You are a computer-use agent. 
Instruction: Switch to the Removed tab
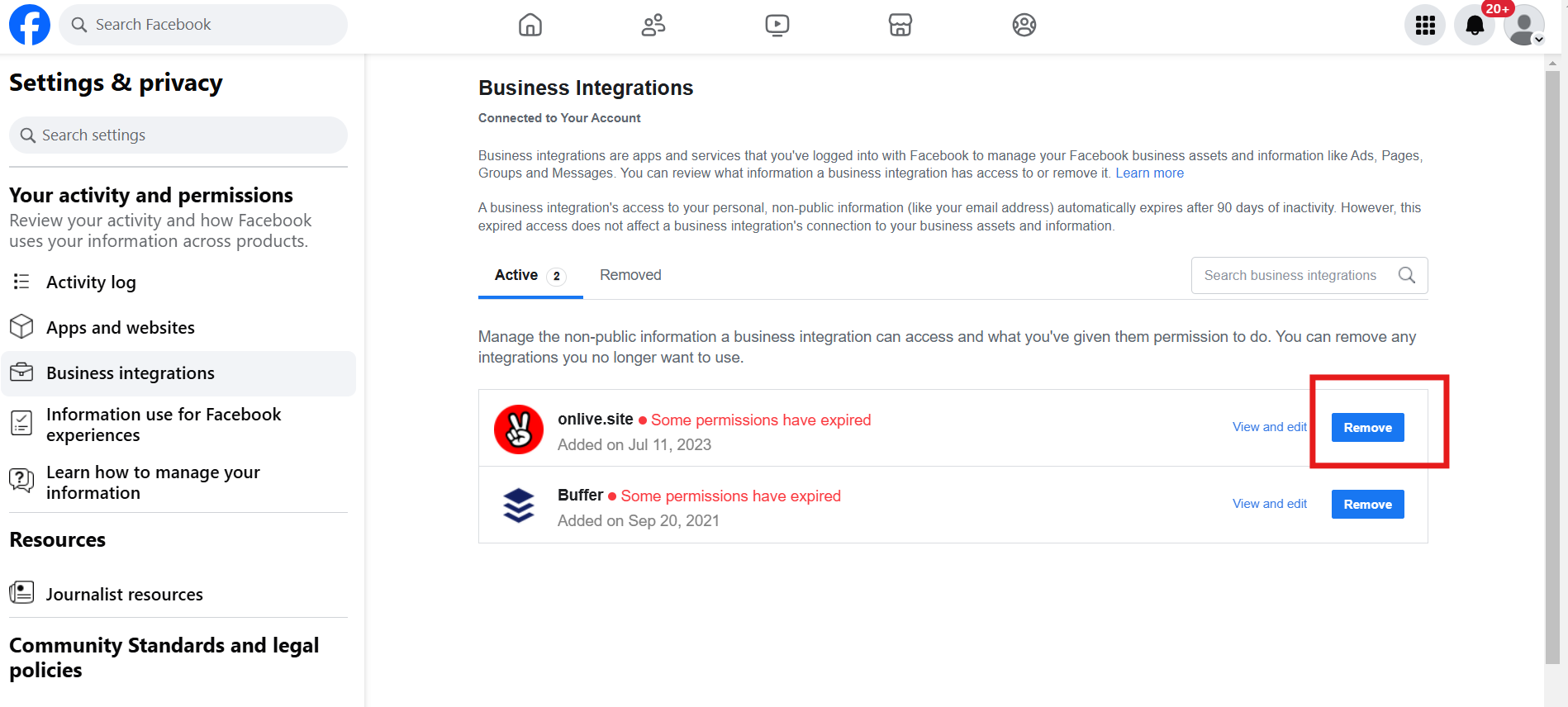[x=630, y=275]
